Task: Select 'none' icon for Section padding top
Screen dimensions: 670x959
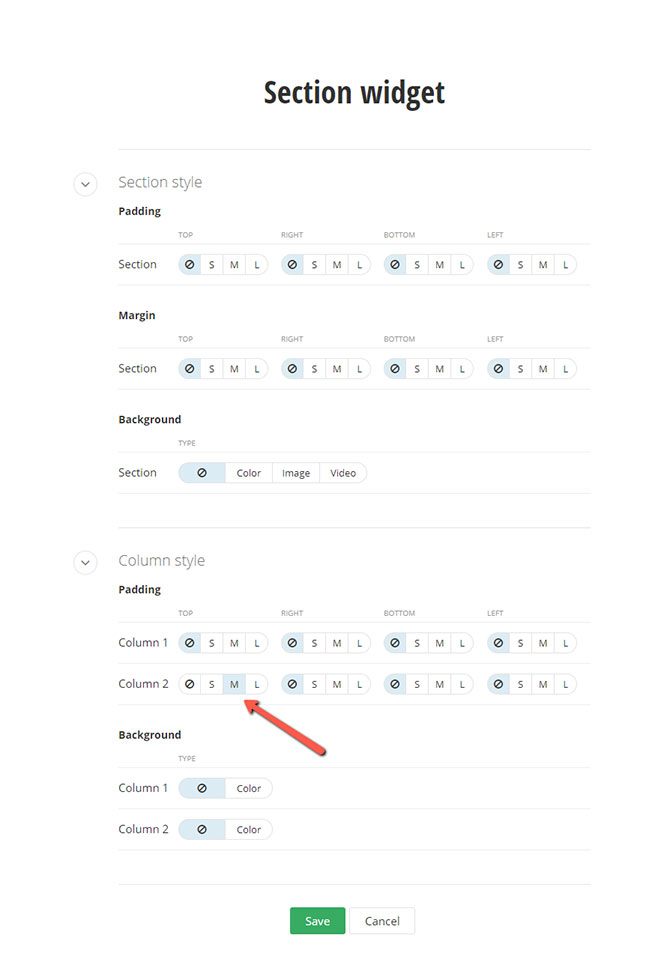Action: click(x=189, y=265)
